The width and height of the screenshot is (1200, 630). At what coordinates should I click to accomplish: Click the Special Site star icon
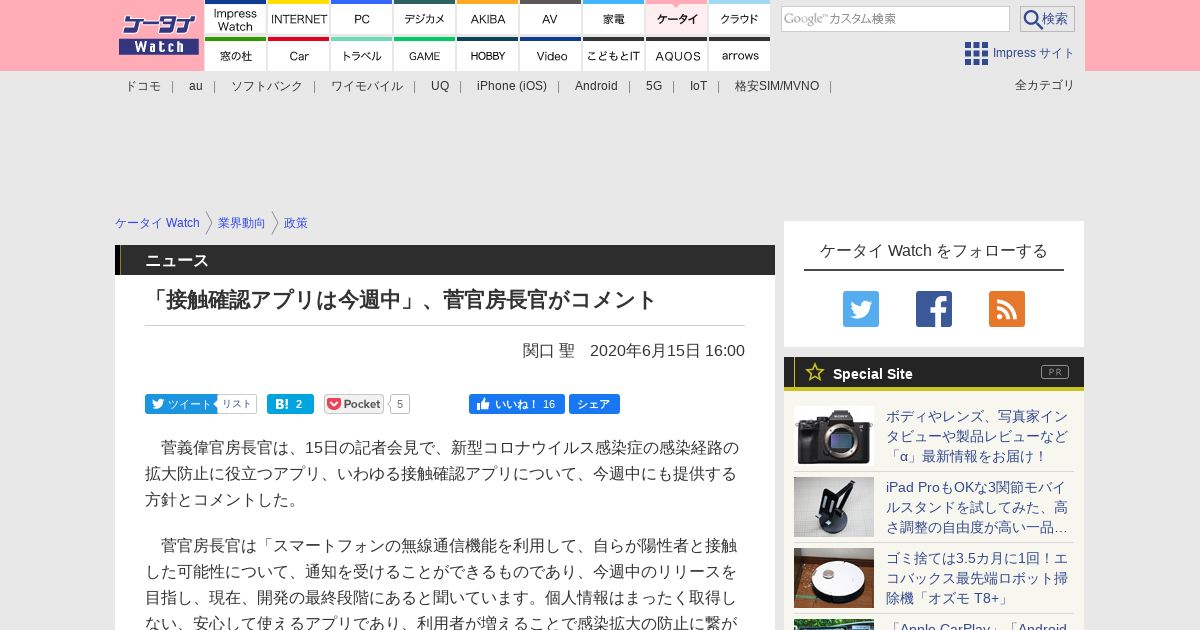point(815,372)
